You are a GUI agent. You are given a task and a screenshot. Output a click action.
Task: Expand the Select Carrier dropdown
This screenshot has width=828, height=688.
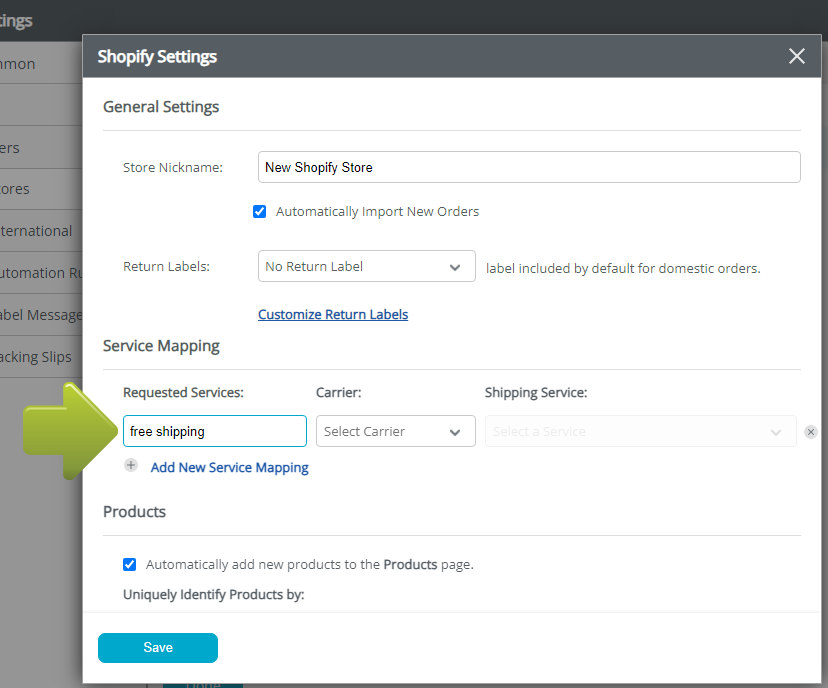coord(396,431)
